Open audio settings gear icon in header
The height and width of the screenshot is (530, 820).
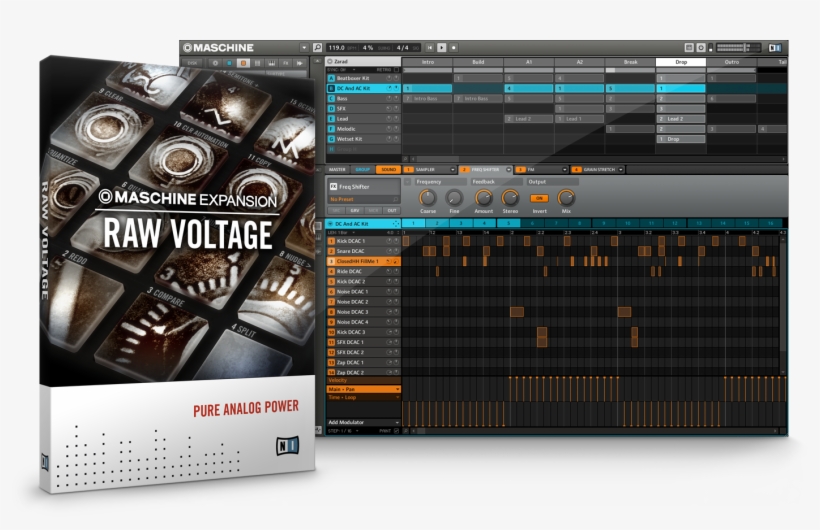[701, 48]
